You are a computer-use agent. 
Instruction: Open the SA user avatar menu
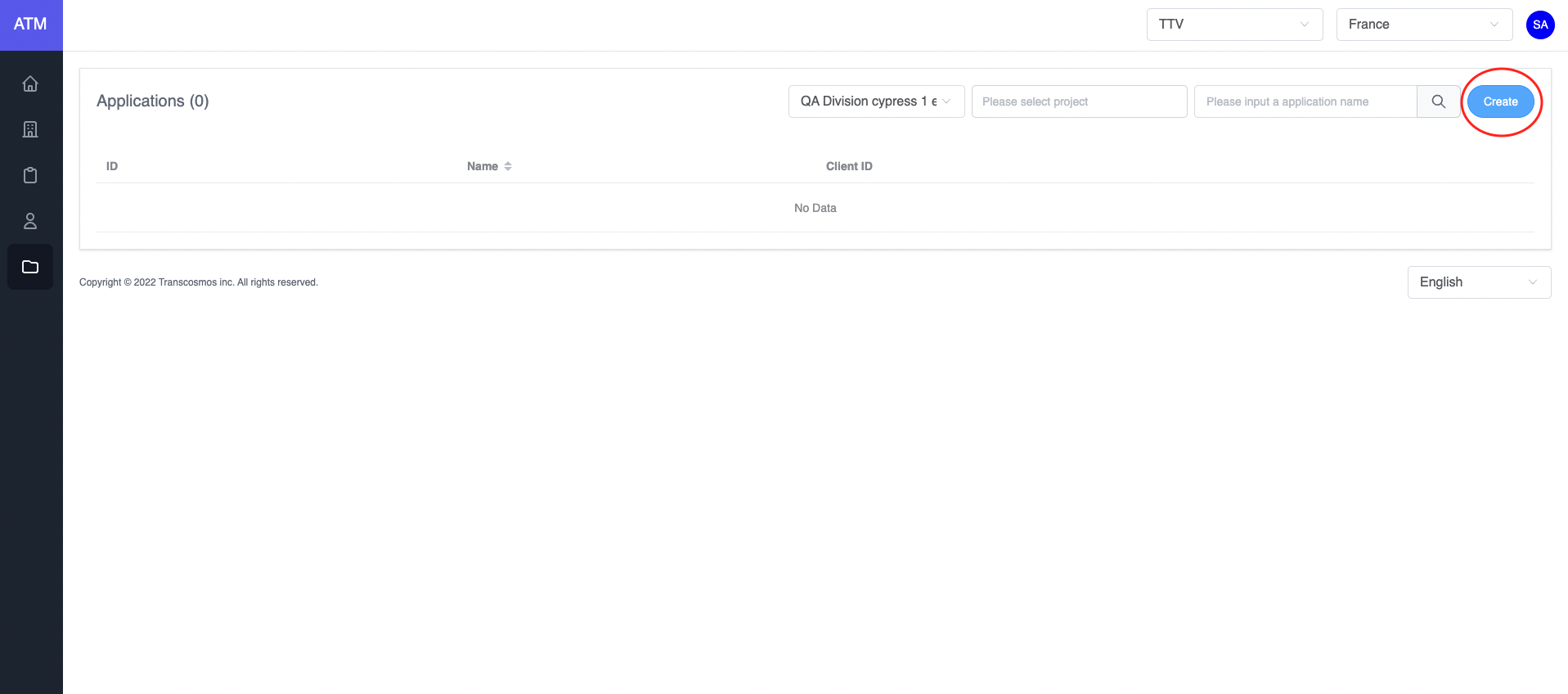[1539, 25]
